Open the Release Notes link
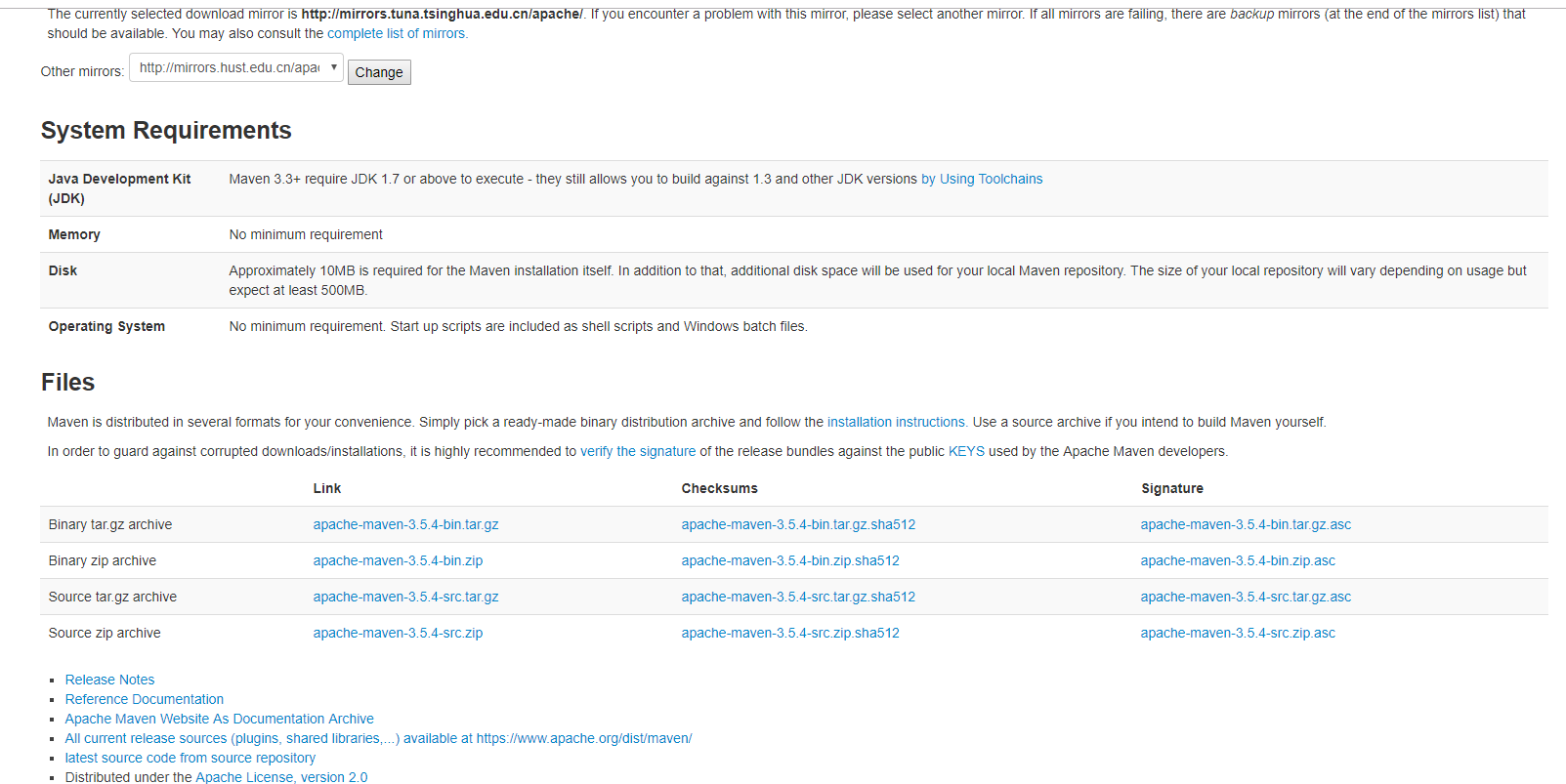Screen dimensions: 1566x784 click(x=109, y=680)
